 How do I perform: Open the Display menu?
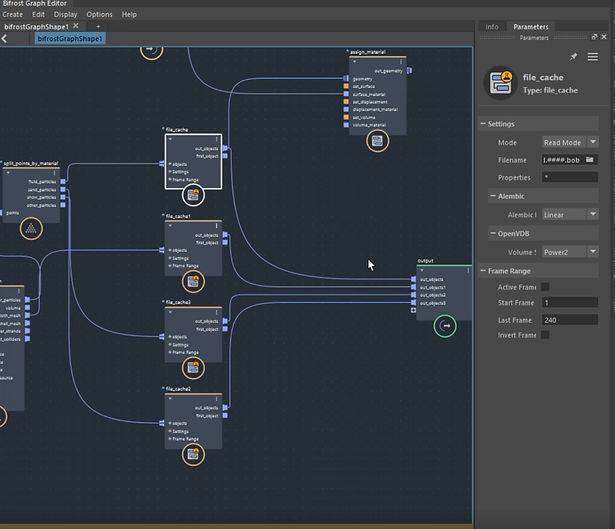66,15
